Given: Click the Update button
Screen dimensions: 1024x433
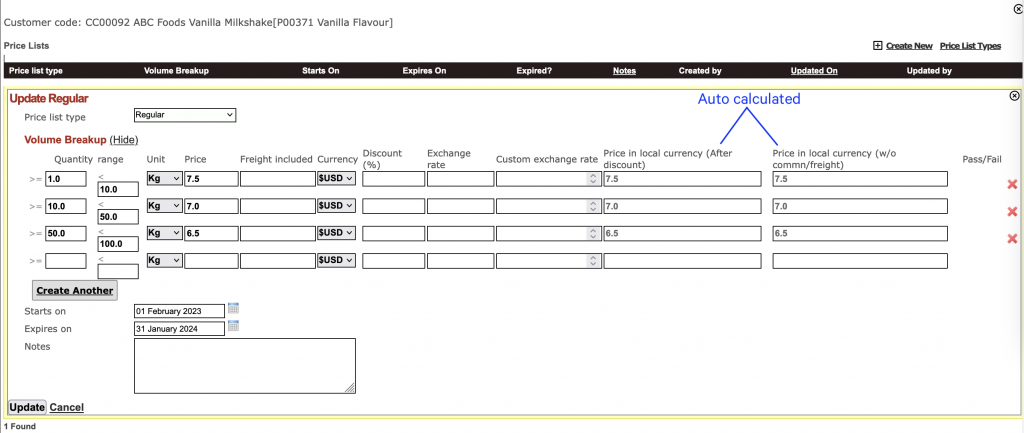Looking at the screenshot, I should [27, 407].
